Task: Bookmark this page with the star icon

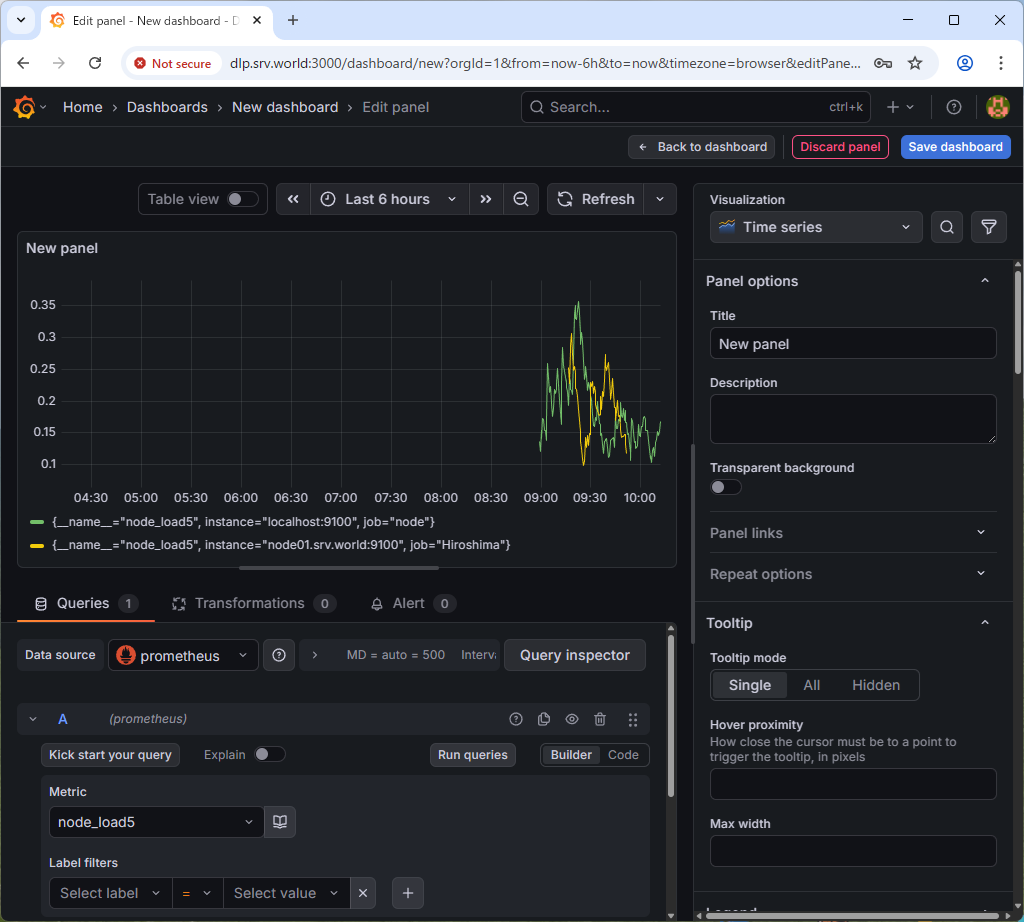Action: (915, 63)
